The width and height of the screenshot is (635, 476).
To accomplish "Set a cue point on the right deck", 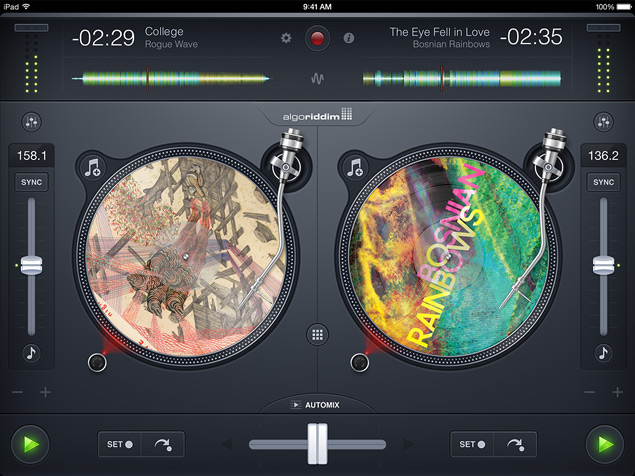I will tap(472, 444).
